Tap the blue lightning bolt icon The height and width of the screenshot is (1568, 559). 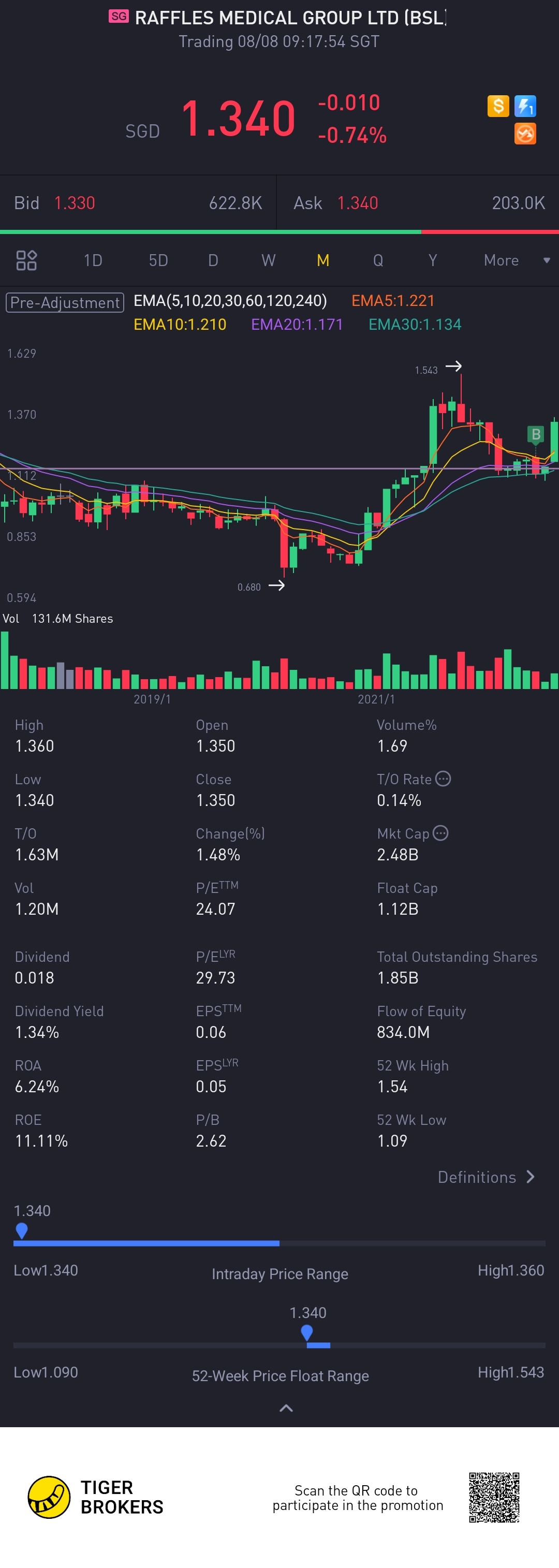[x=525, y=106]
